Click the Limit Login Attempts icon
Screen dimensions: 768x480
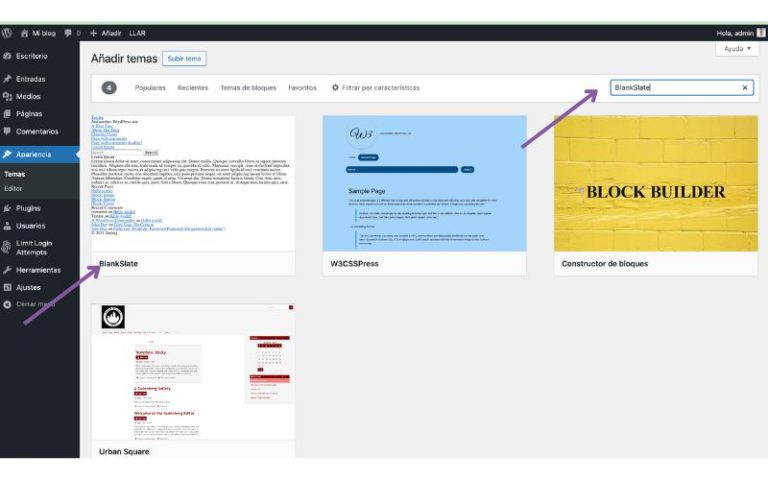tap(6, 247)
